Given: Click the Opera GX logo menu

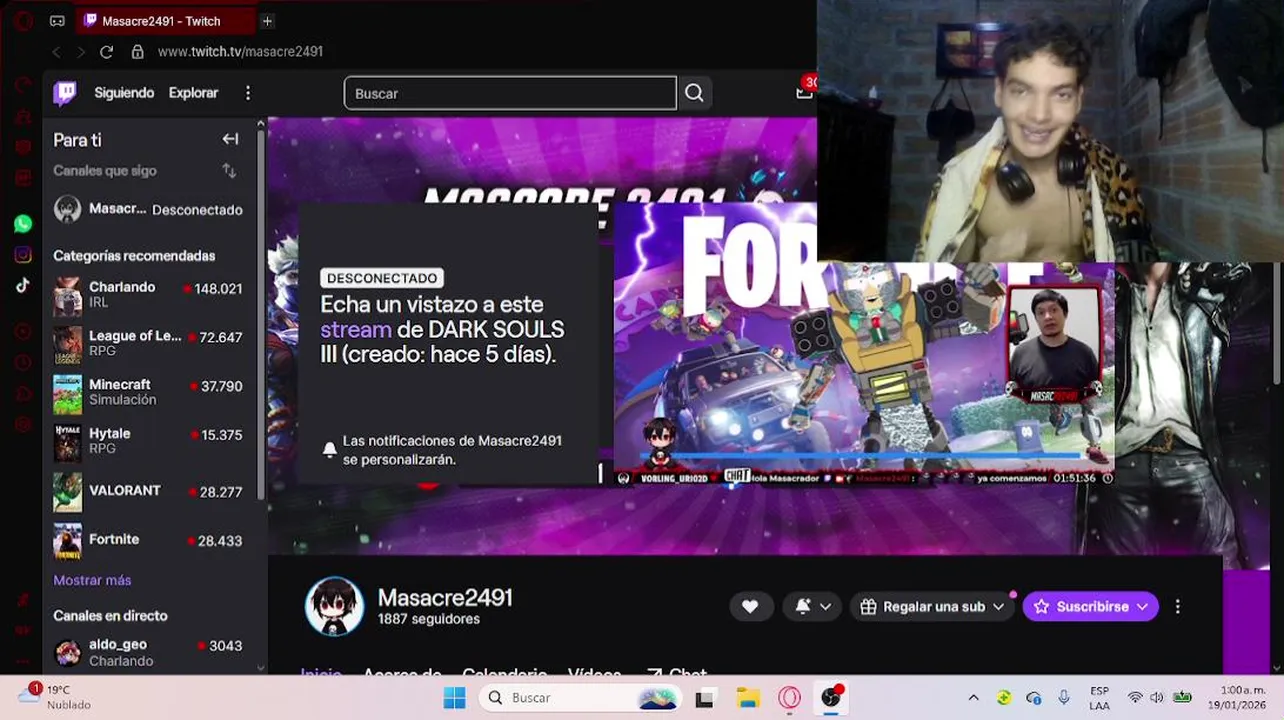Looking at the screenshot, I should coord(24,21).
